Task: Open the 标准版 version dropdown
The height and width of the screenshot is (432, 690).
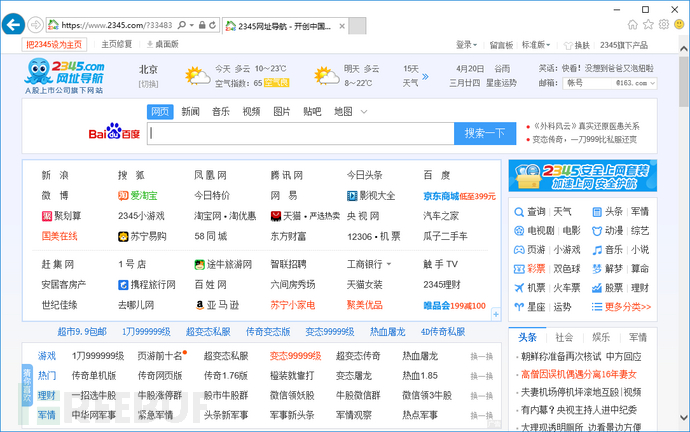Action: 536,44
